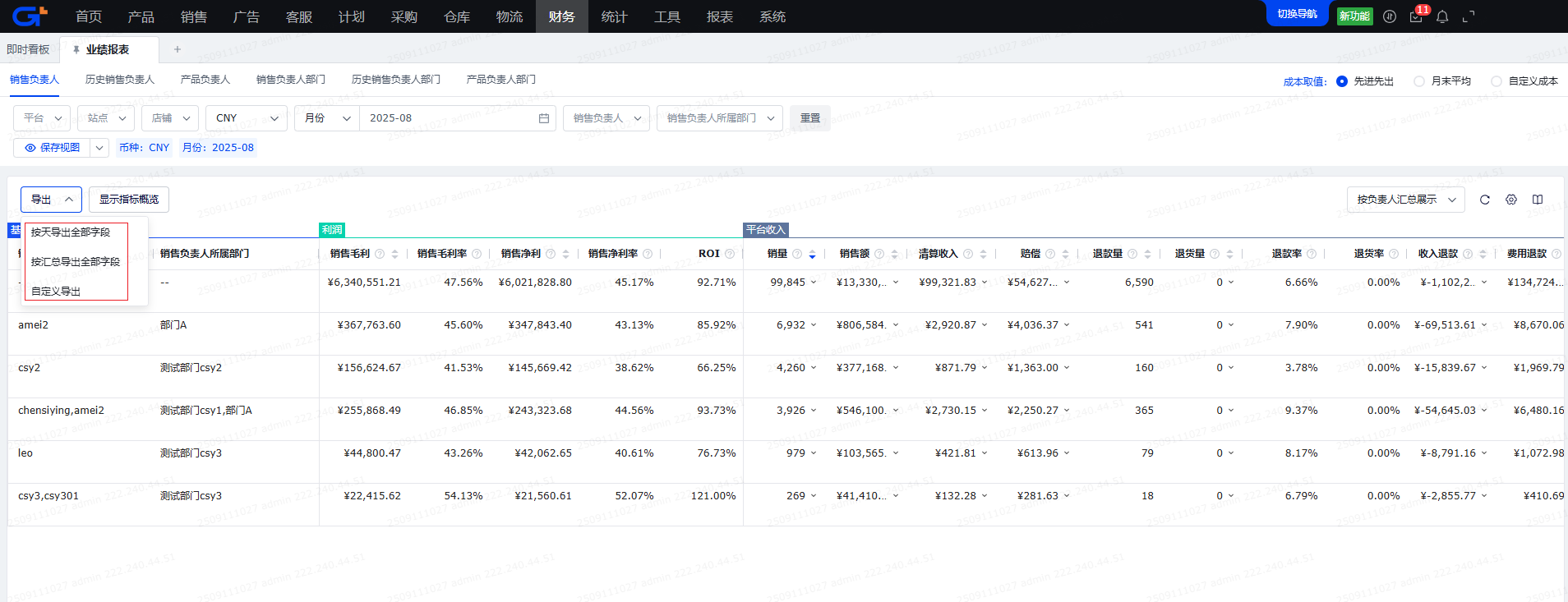Open the 平台 filter dropdown

point(42,118)
